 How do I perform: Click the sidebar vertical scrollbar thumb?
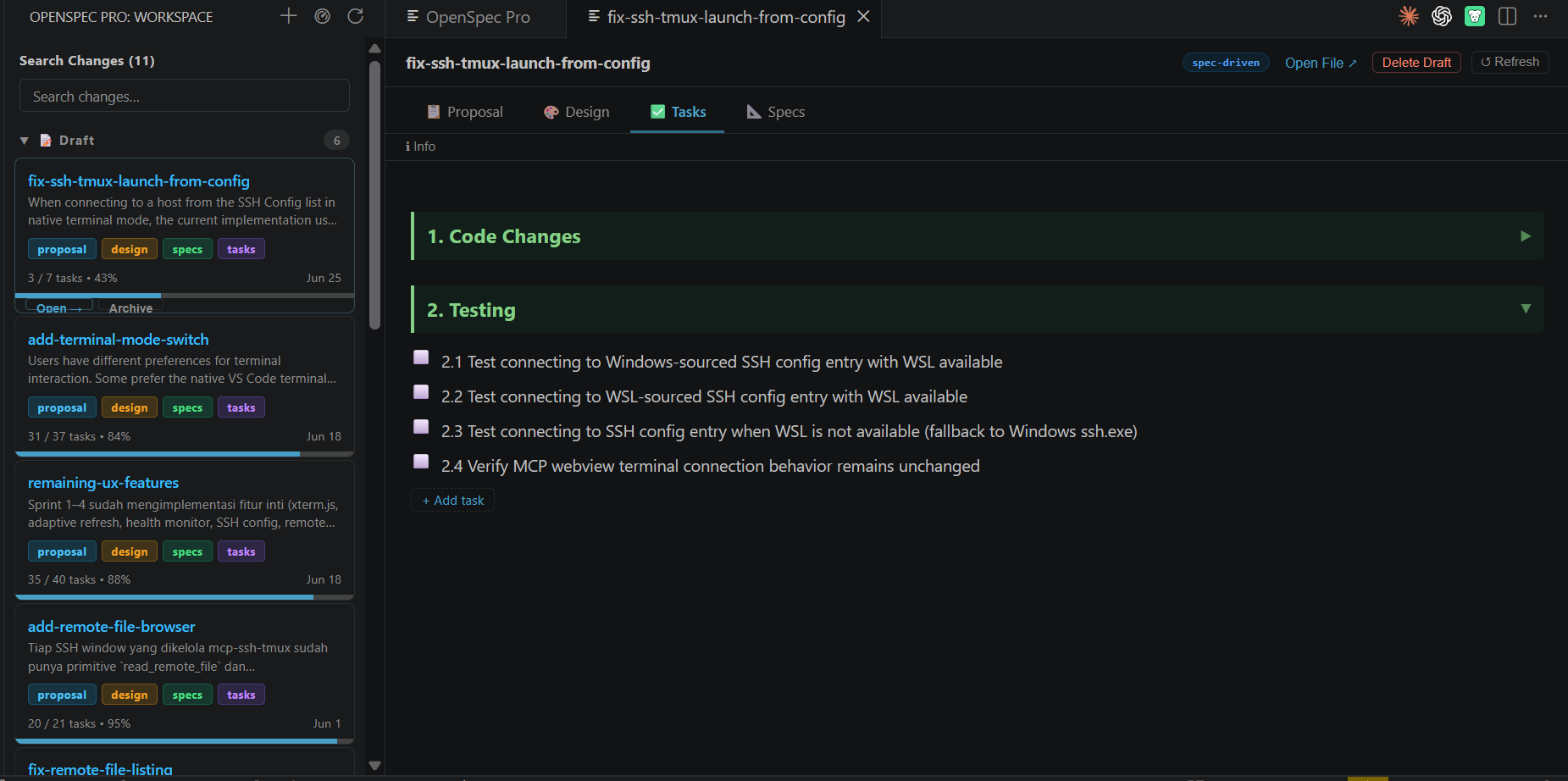374,195
